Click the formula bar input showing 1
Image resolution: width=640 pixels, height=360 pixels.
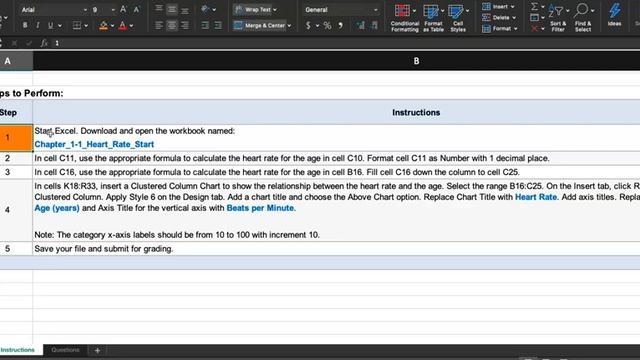[346, 43]
